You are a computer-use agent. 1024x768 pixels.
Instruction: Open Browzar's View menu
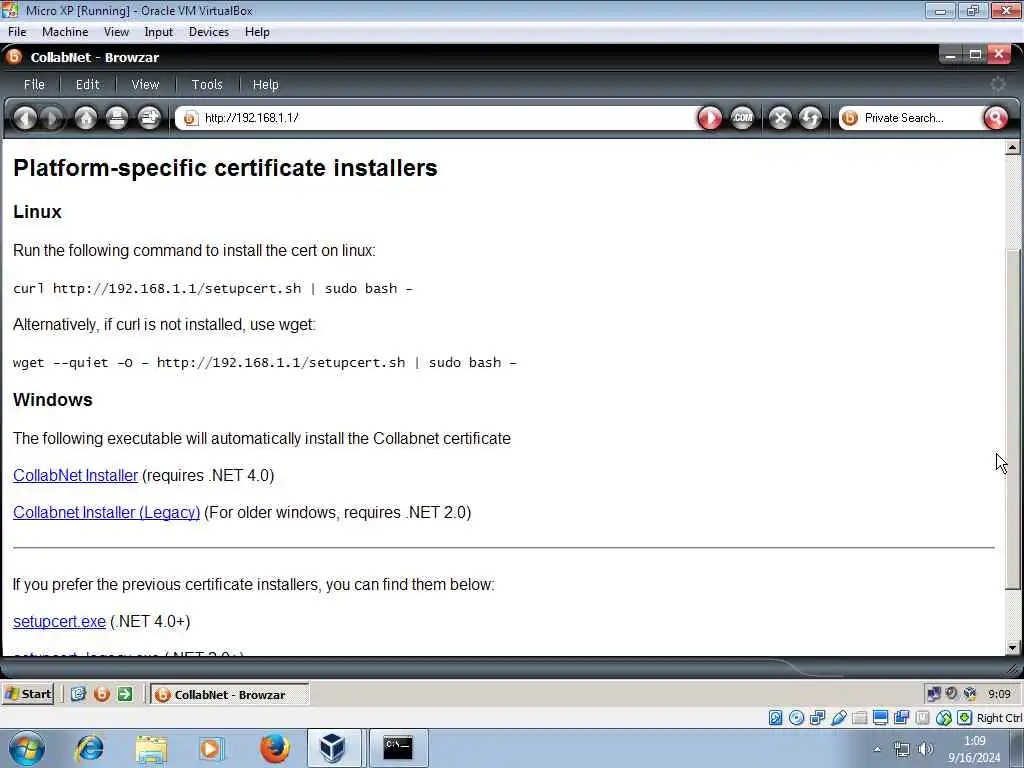pos(145,84)
